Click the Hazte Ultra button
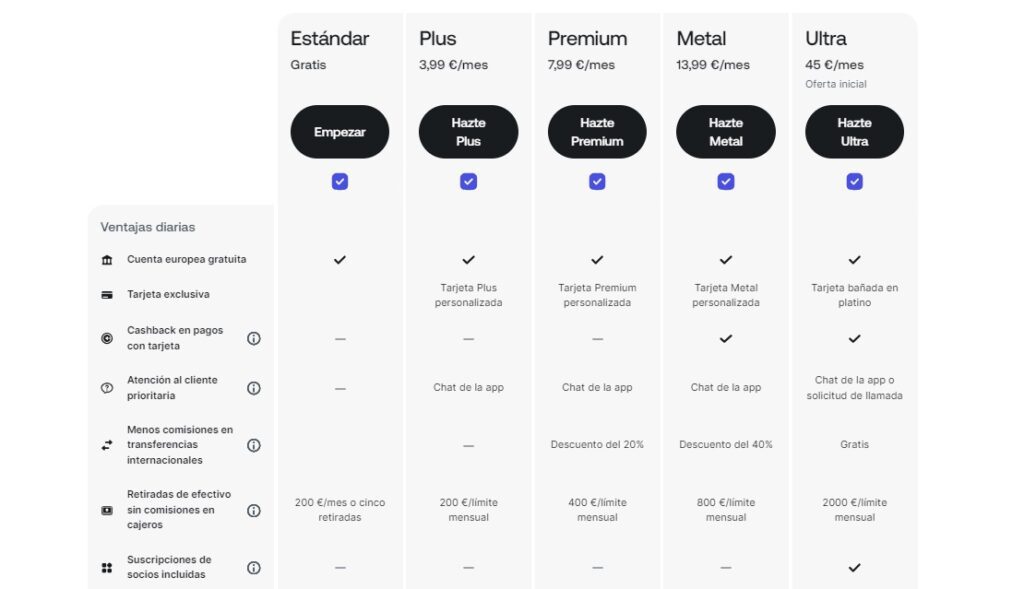 pyautogui.click(x=854, y=131)
